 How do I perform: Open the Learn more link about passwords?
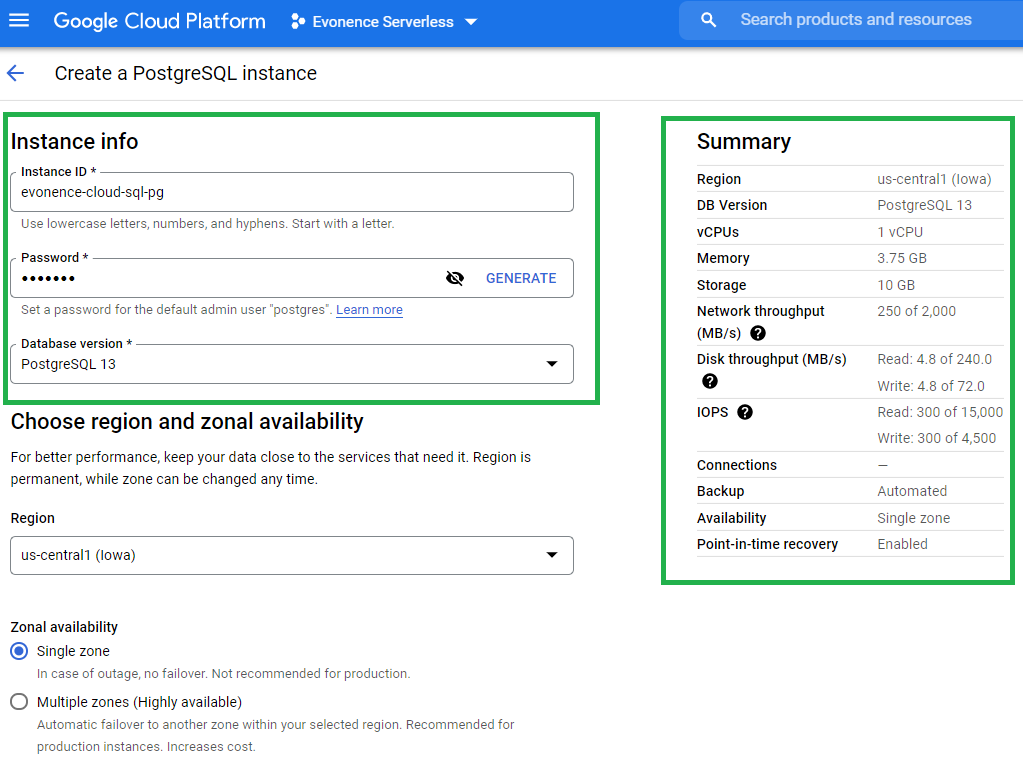point(369,309)
